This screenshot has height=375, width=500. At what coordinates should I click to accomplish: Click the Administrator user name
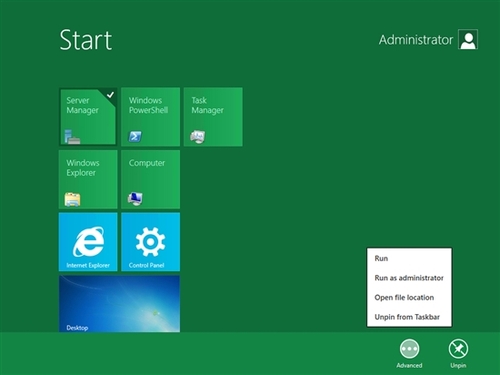pyautogui.click(x=416, y=40)
